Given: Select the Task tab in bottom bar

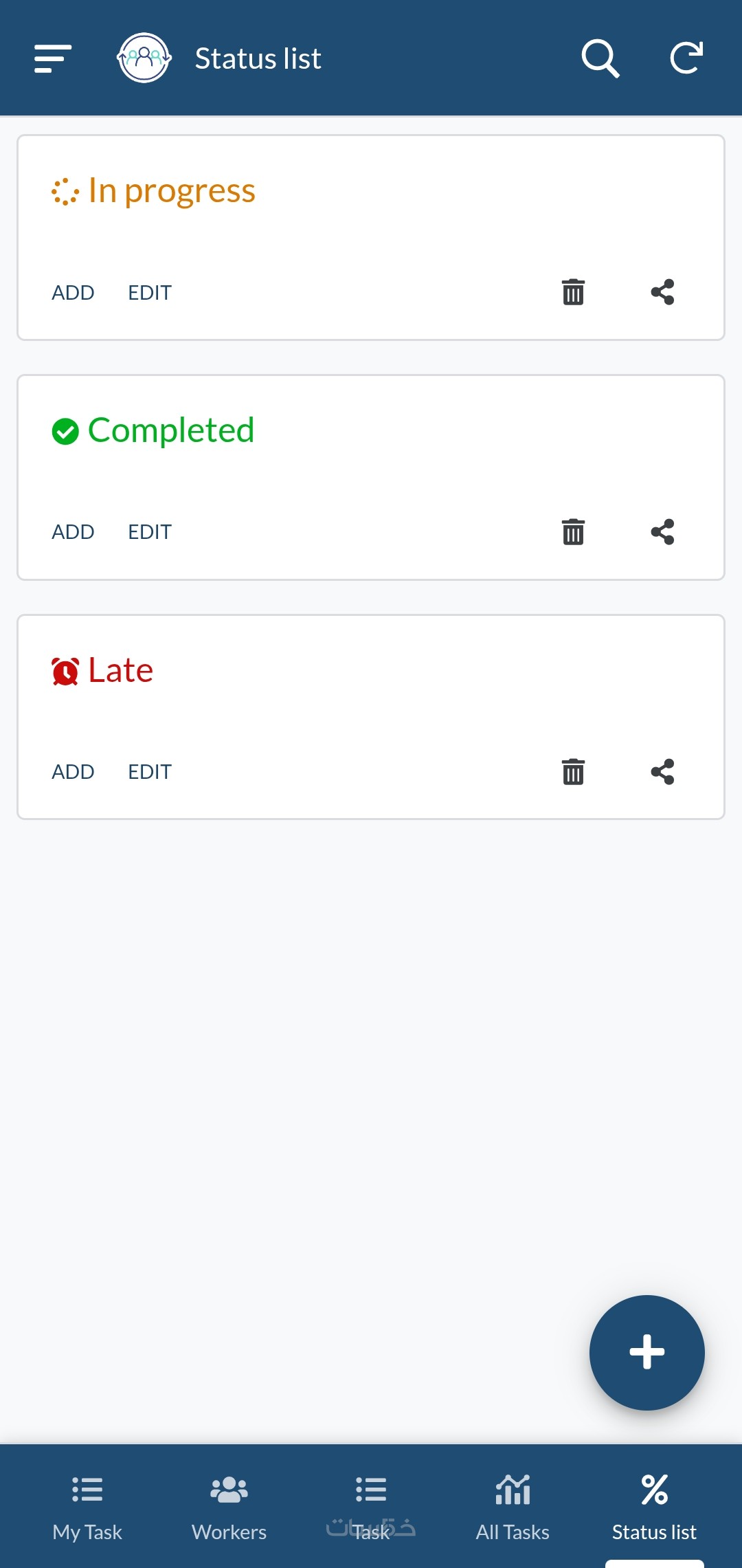Looking at the screenshot, I should pos(371,1505).
